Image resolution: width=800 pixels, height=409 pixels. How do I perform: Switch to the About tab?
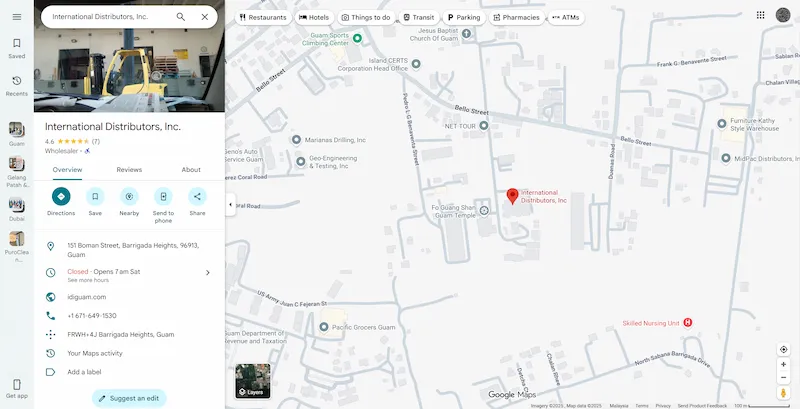pos(191,170)
